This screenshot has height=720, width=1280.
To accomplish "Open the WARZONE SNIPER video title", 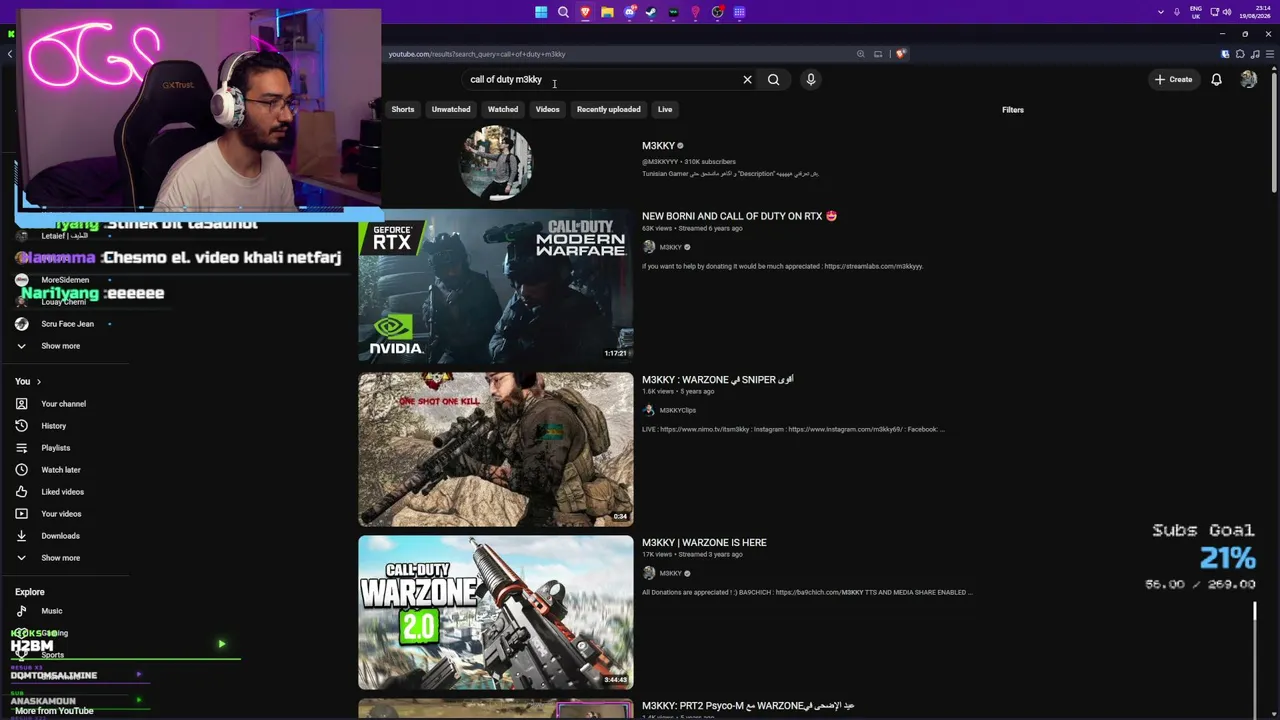I will click(717, 380).
